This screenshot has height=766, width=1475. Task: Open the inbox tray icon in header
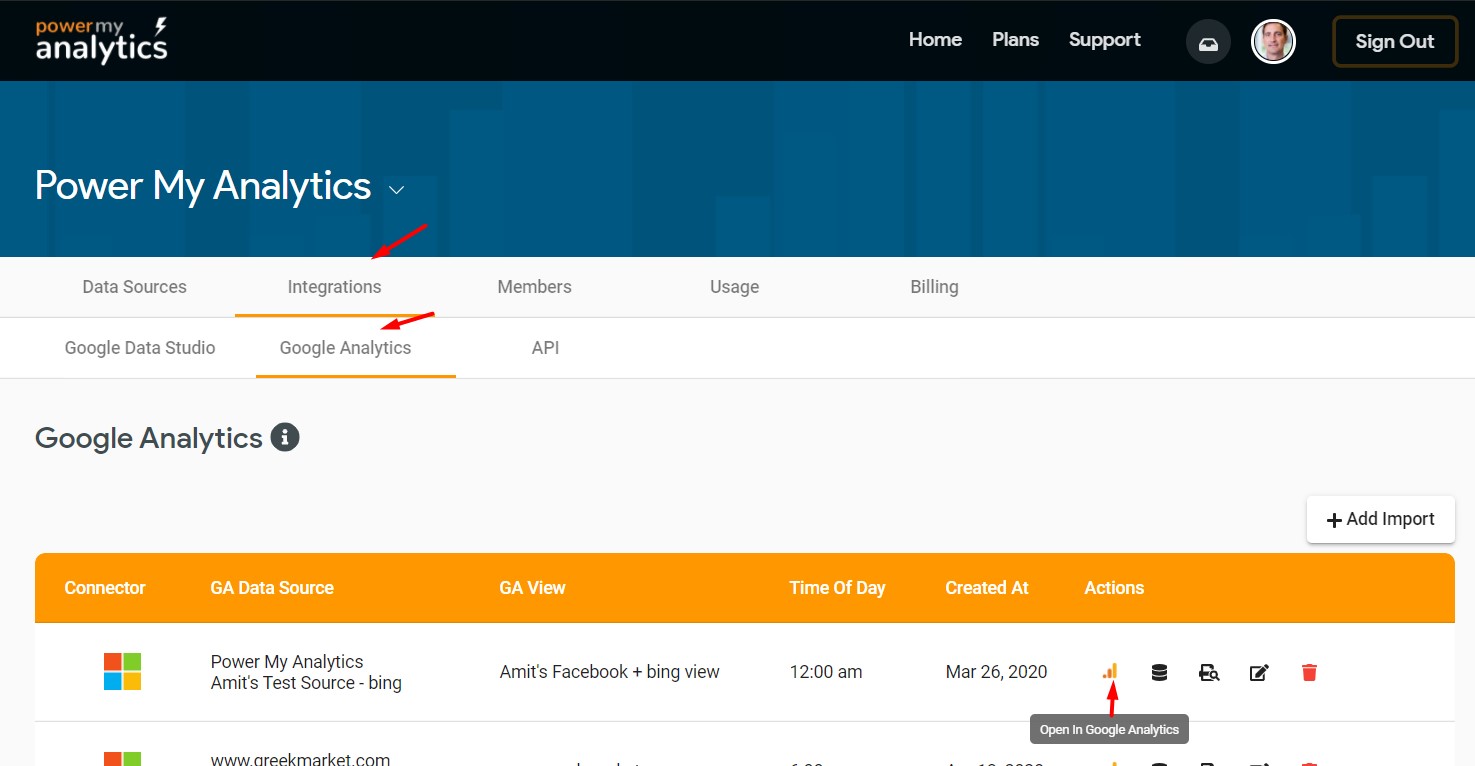point(1208,42)
